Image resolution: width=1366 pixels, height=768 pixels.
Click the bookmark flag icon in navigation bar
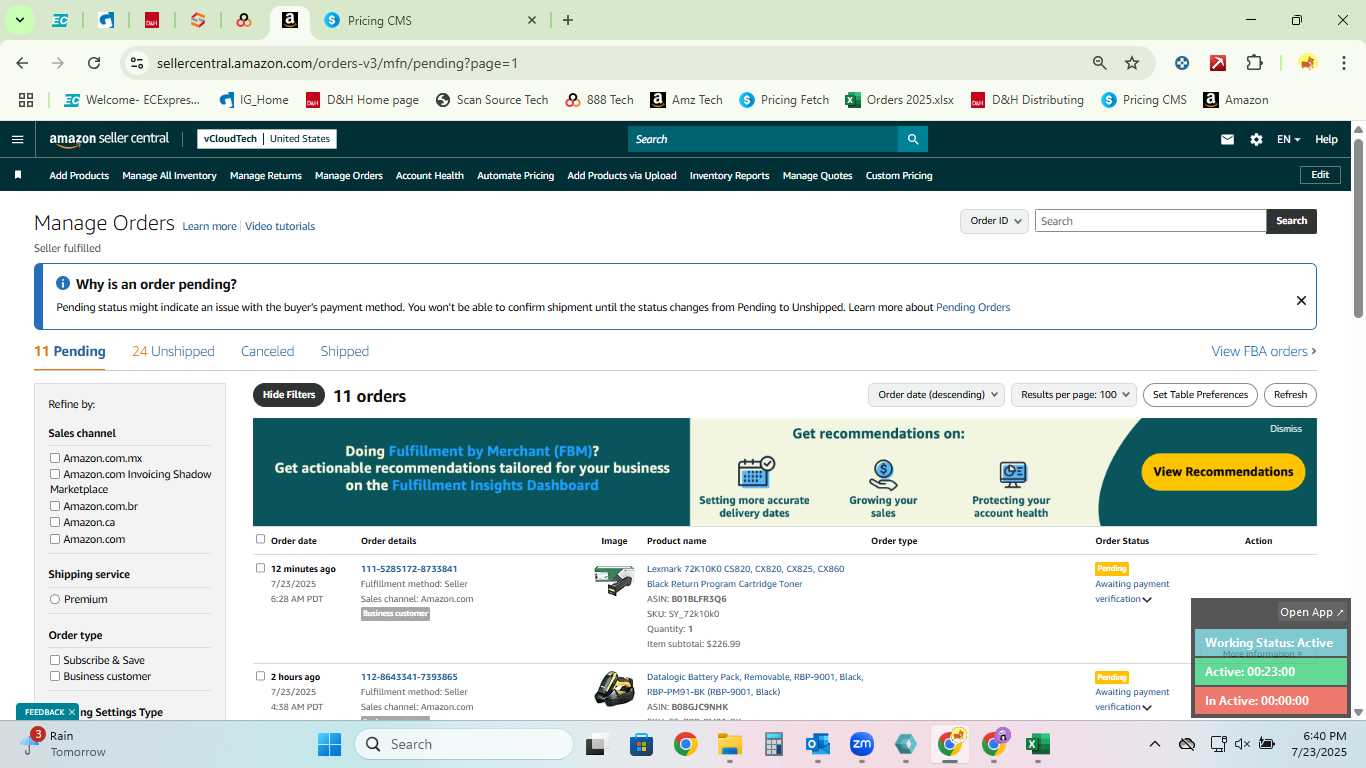click(17, 175)
